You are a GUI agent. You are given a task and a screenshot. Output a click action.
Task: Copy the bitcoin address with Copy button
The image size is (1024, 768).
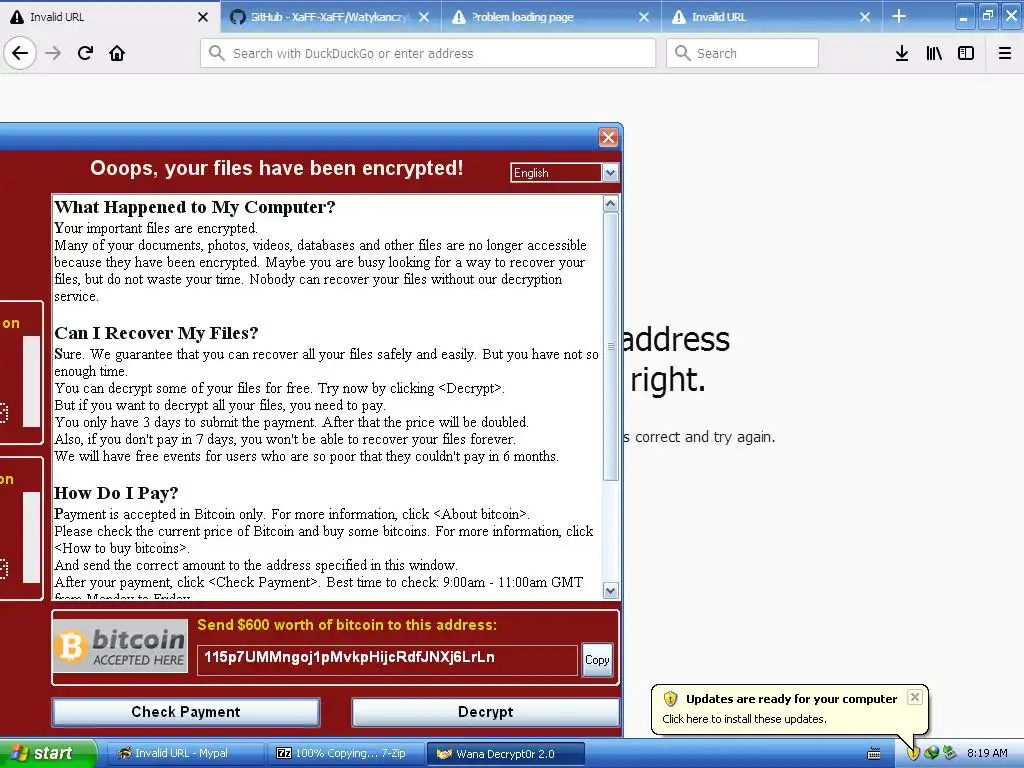click(x=597, y=660)
